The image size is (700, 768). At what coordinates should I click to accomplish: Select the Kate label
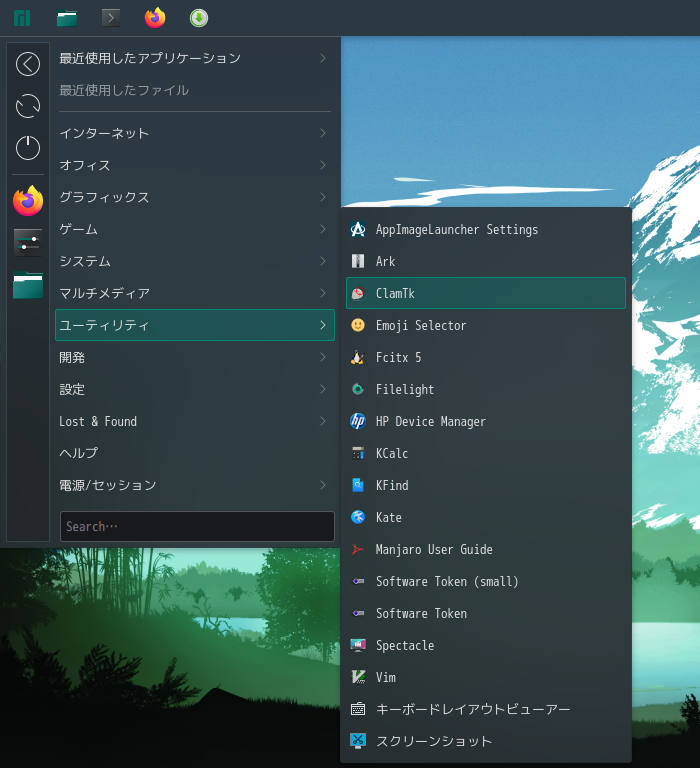click(388, 517)
